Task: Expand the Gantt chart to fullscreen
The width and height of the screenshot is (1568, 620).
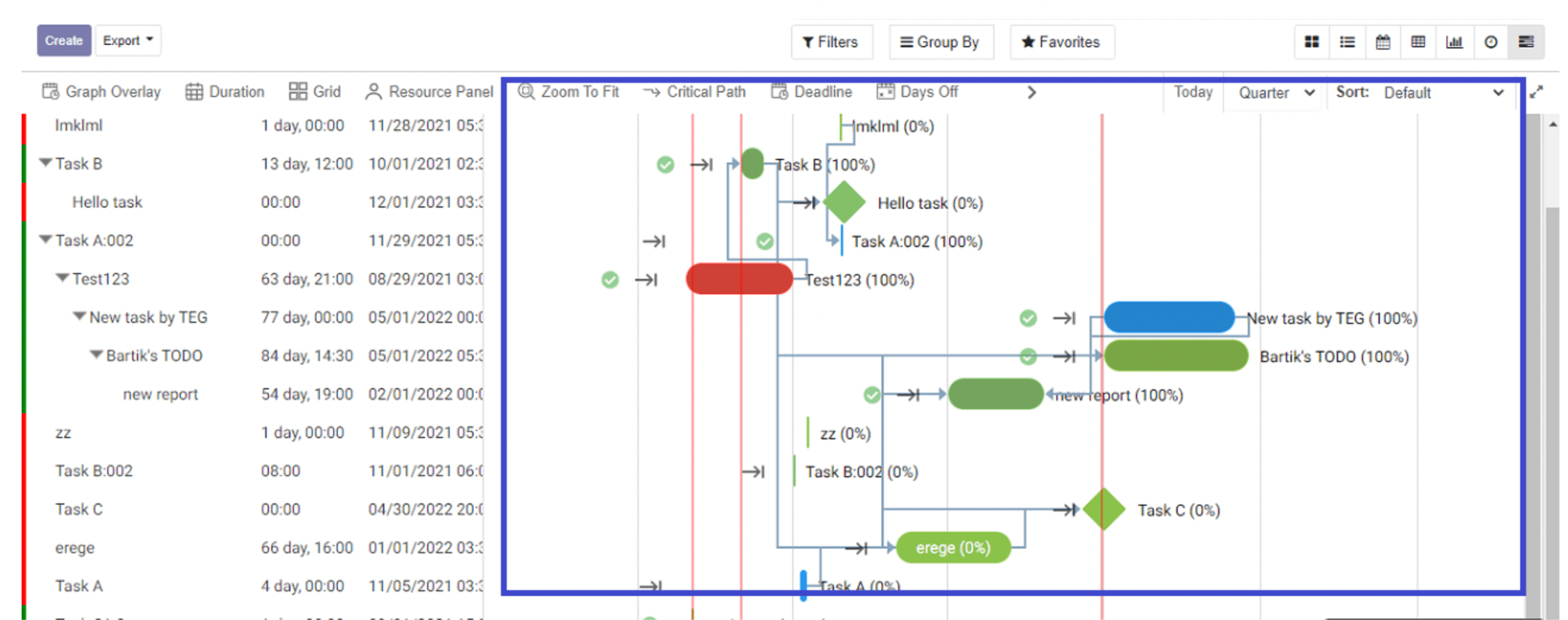Action: click(1537, 92)
